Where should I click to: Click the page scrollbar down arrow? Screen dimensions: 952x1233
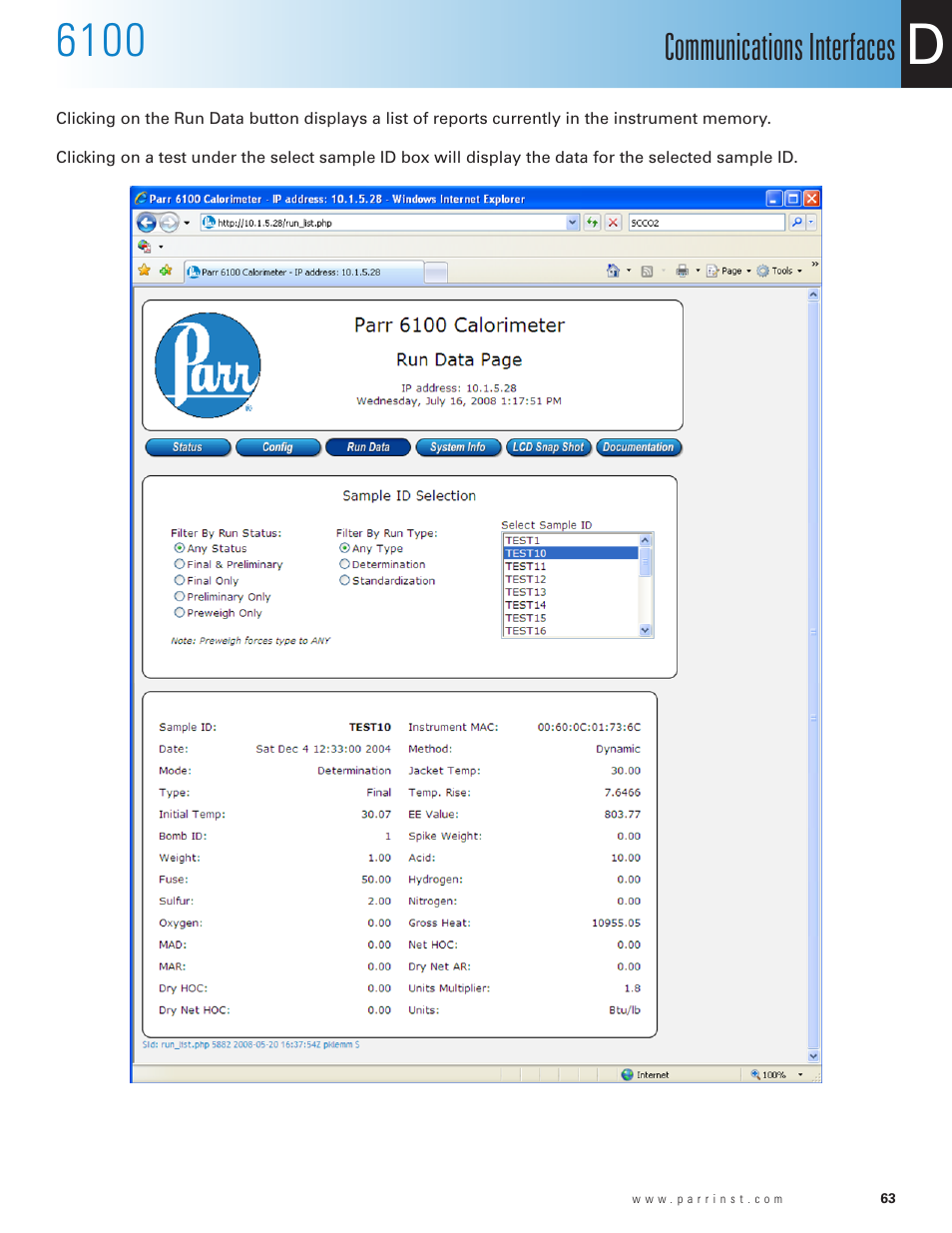[x=813, y=1055]
